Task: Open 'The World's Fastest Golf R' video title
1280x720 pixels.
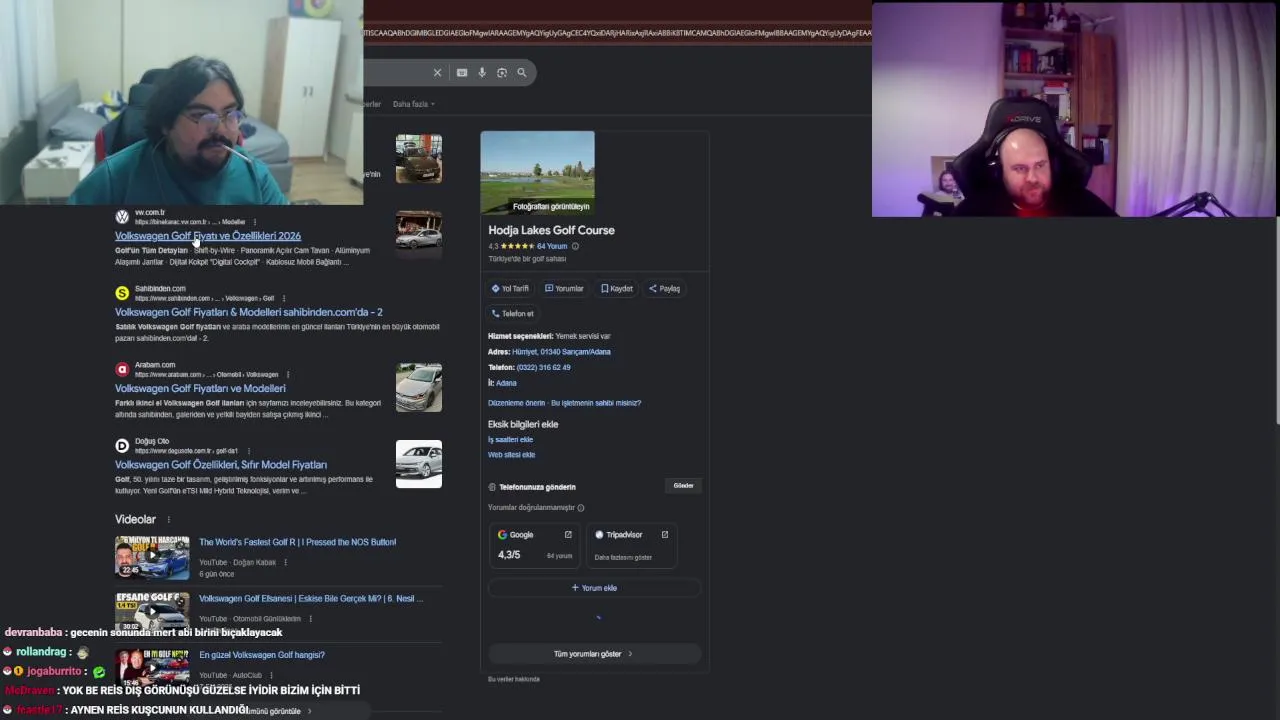Action: click(297, 542)
